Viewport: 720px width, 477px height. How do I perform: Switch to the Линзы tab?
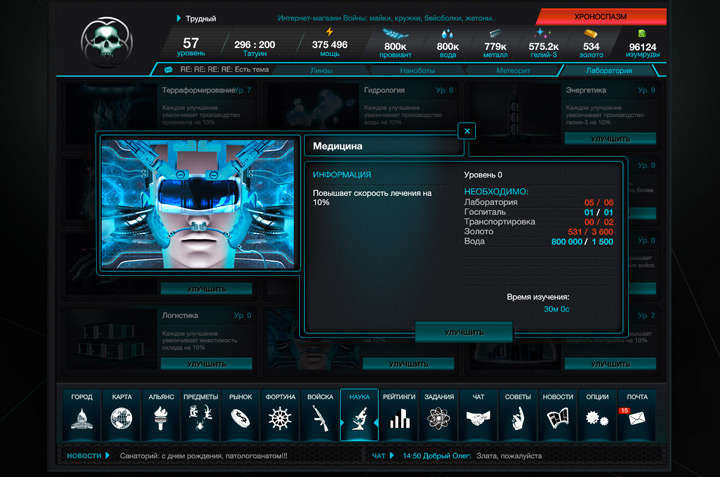[x=321, y=70]
